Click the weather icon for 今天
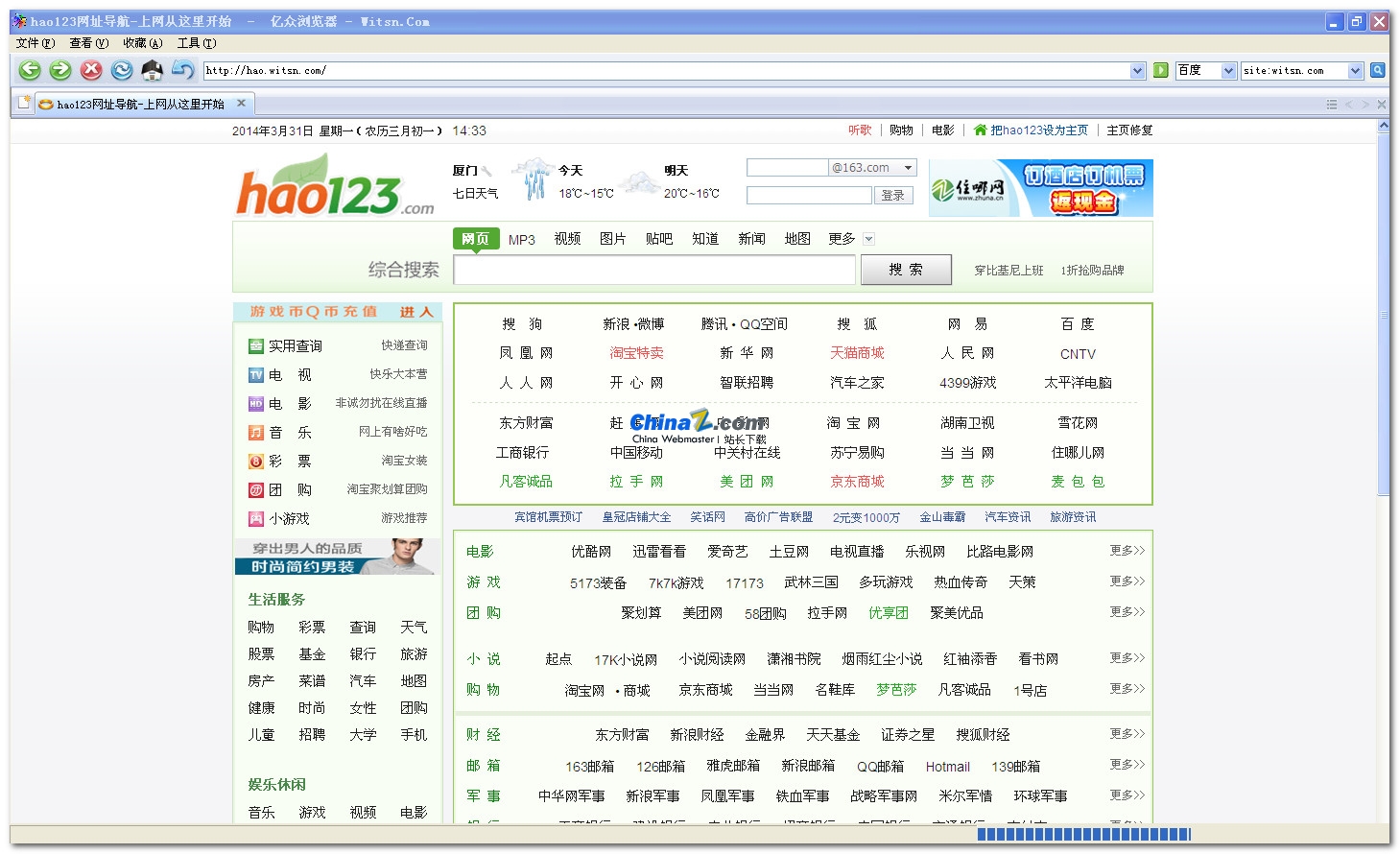Image resolution: width=1400 pixels, height=854 pixels. point(532,179)
